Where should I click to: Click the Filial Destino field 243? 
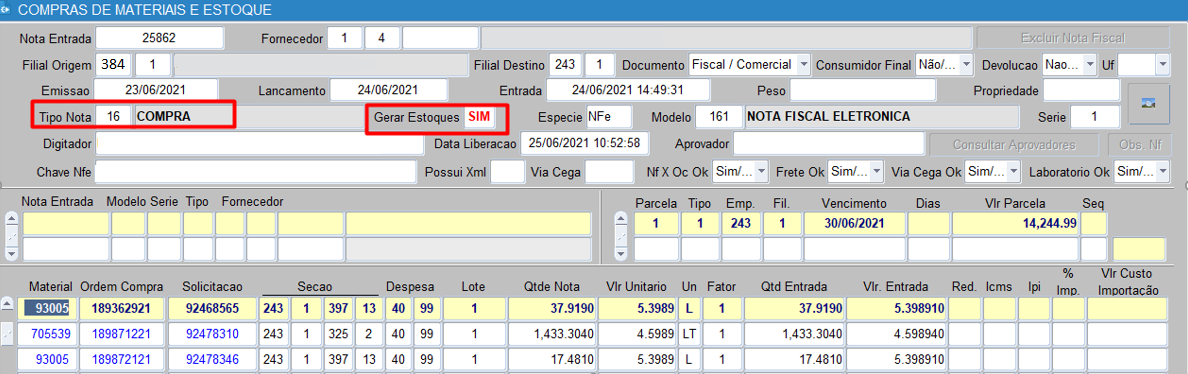[565, 65]
